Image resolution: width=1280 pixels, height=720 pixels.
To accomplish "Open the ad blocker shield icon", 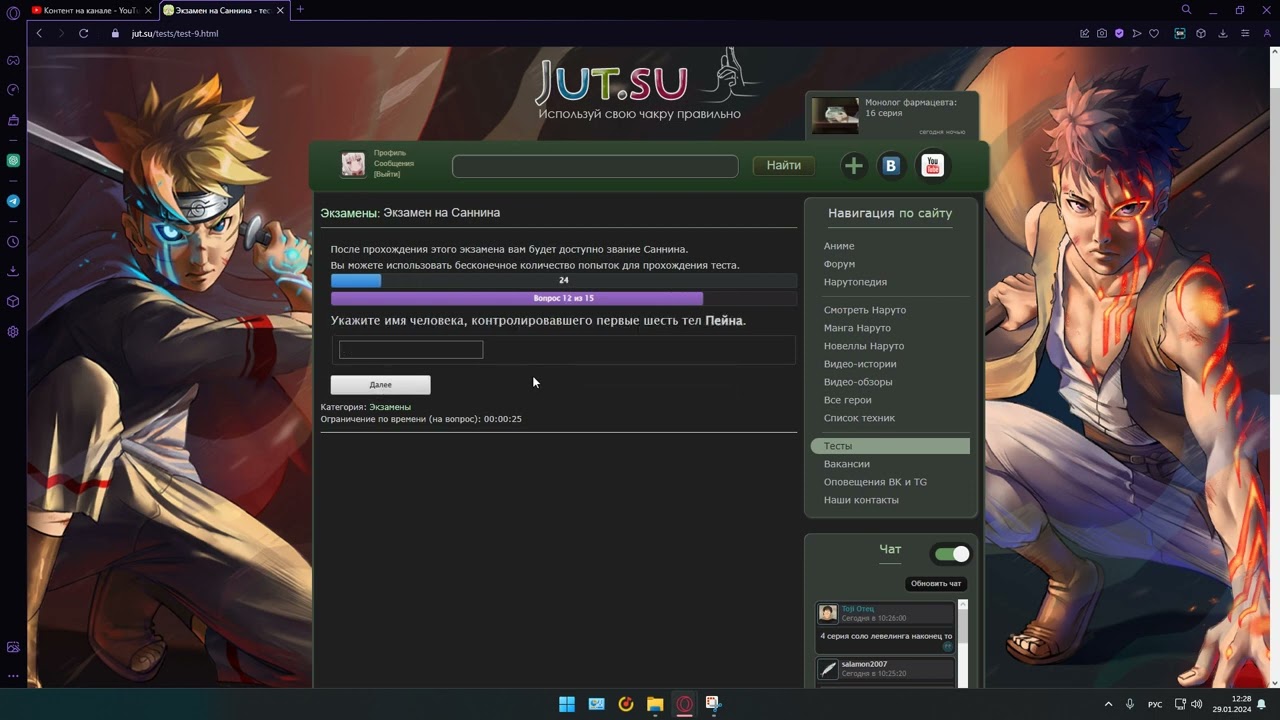I will click(x=1119, y=33).
